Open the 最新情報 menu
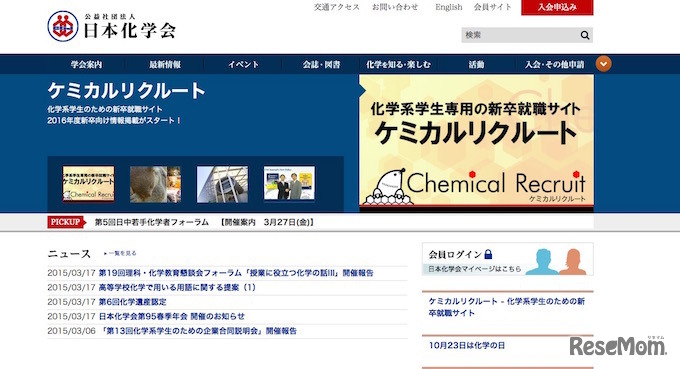680x369 pixels. coord(165,65)
